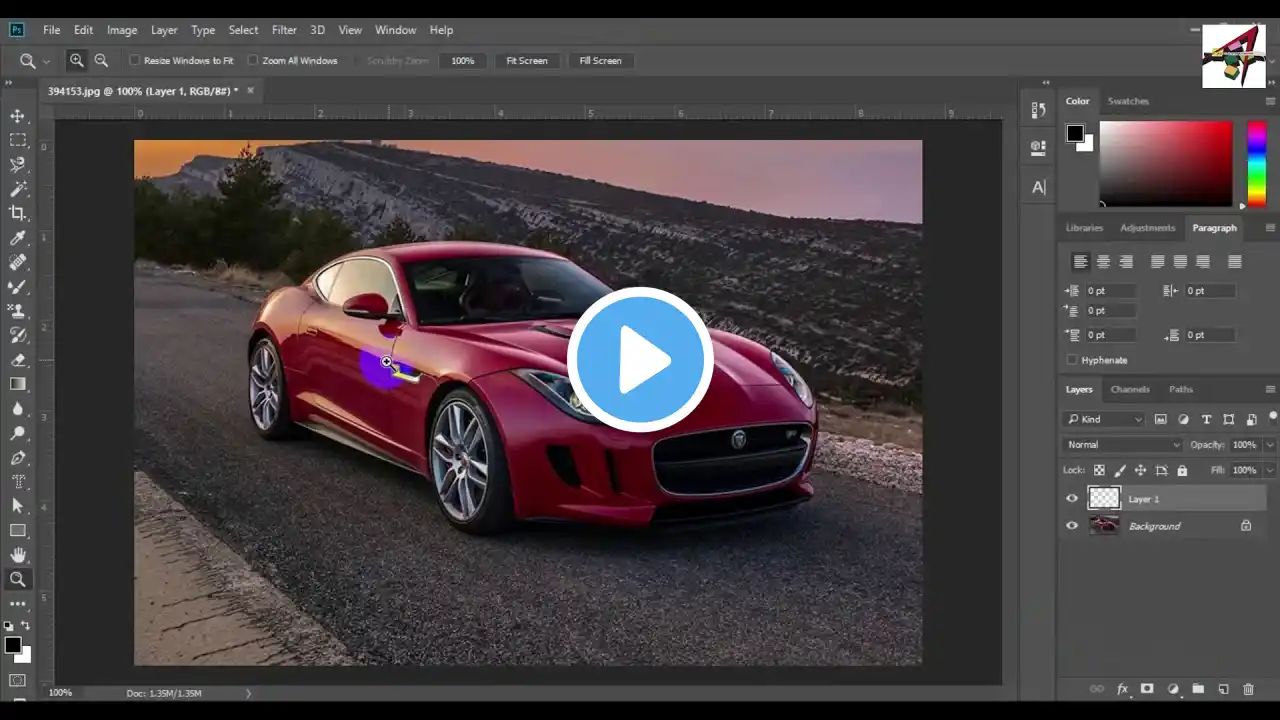Select the Crop tool

pos(18,213)
